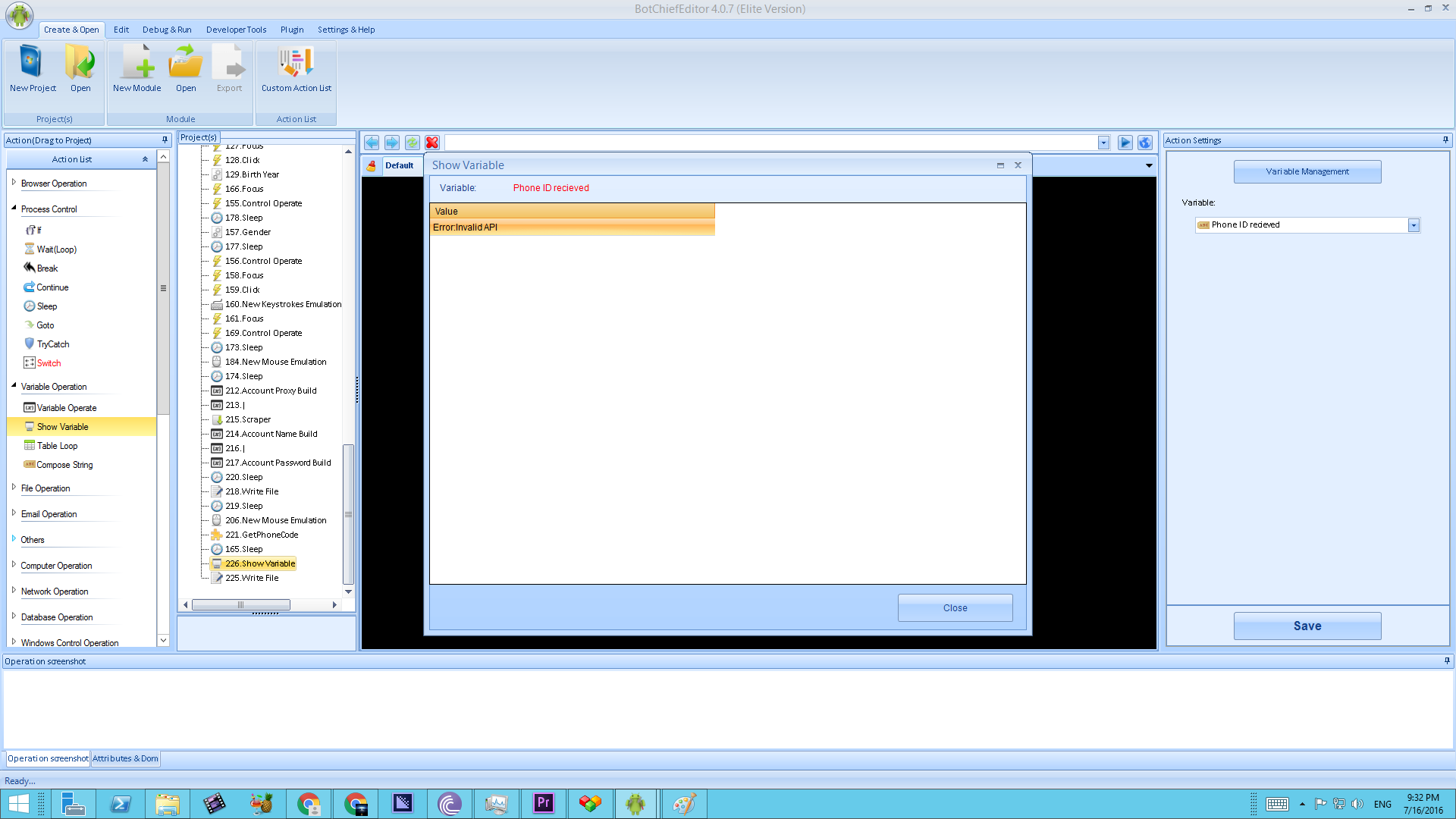The image size is (1456, 819).
Task: Open the Debug & Run menu tab
Action: tap(167, 30)
